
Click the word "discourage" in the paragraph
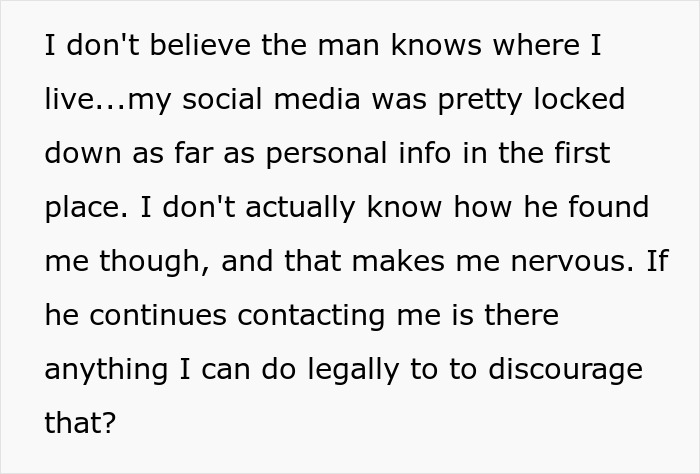tap(564, 370)
